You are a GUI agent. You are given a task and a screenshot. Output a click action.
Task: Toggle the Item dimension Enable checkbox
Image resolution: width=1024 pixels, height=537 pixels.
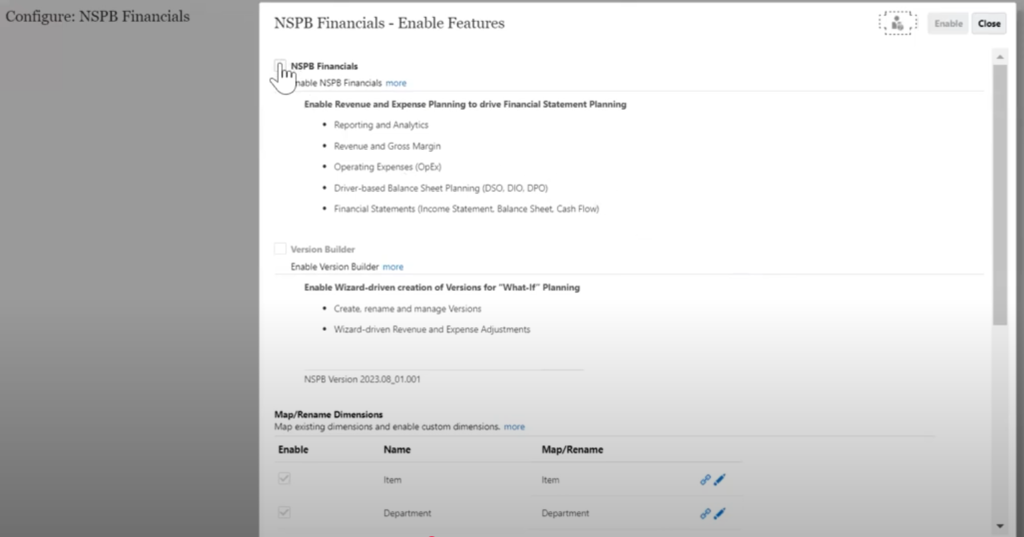[x=284, y=480]
